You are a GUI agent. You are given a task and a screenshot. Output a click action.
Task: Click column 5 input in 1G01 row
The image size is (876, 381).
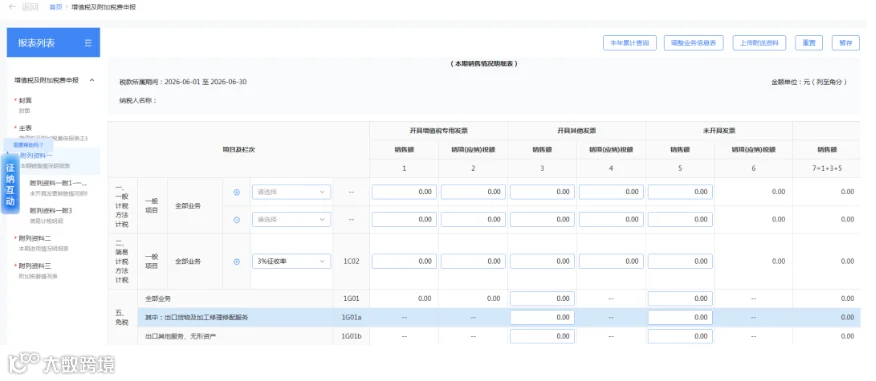[x=680, y=299]
